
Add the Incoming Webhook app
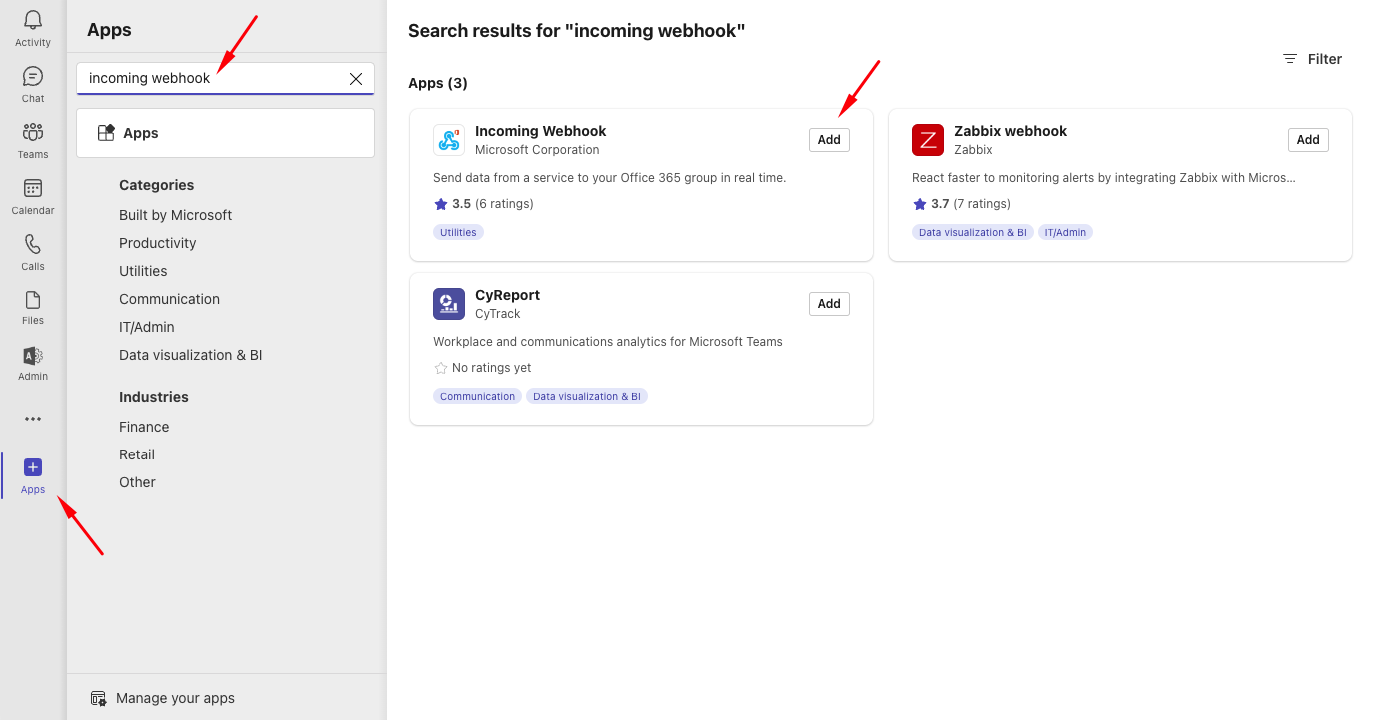point(829,140)
